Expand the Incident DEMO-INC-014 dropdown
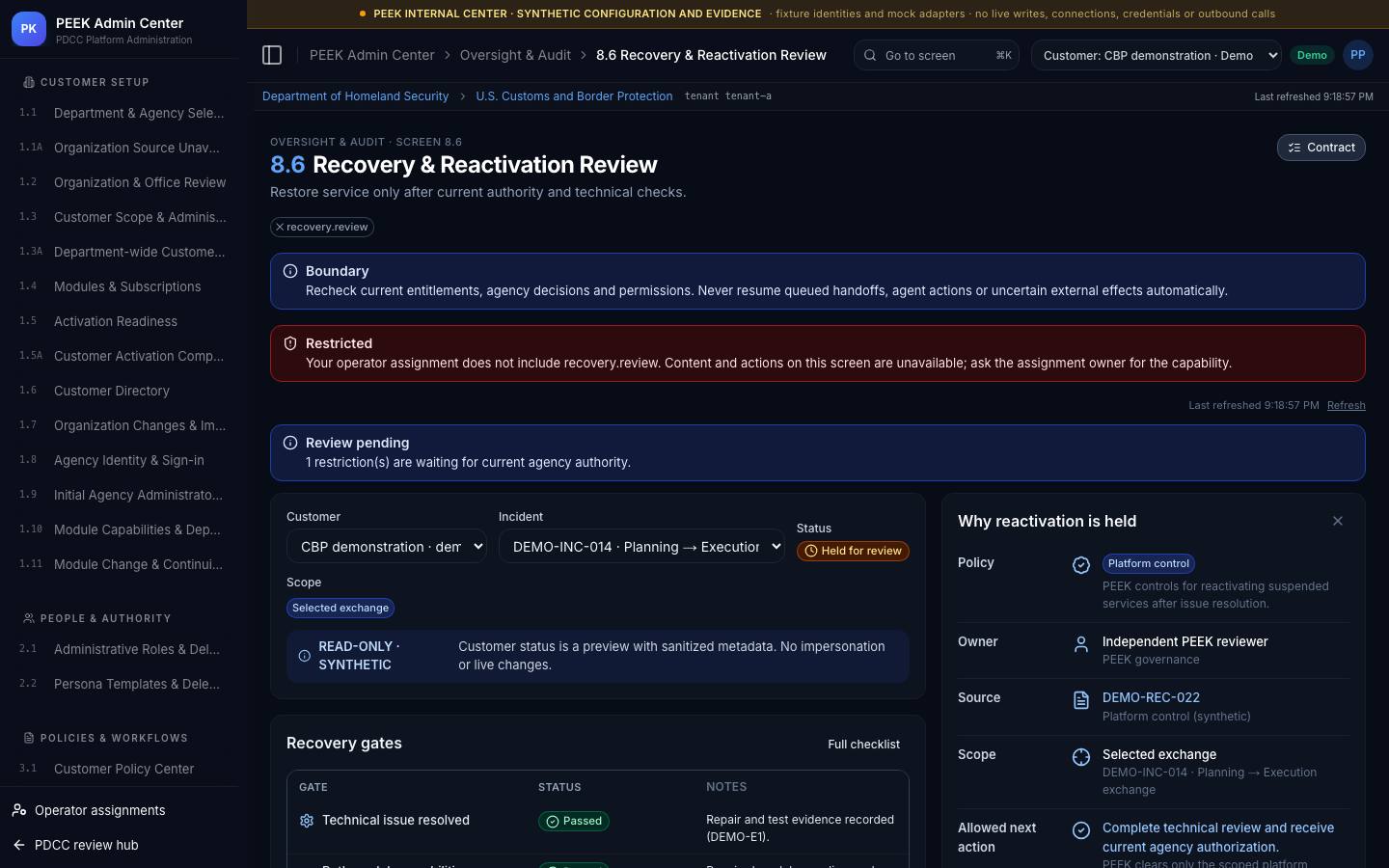This screenshot has height=868, width=1389. tap(641, 547)
